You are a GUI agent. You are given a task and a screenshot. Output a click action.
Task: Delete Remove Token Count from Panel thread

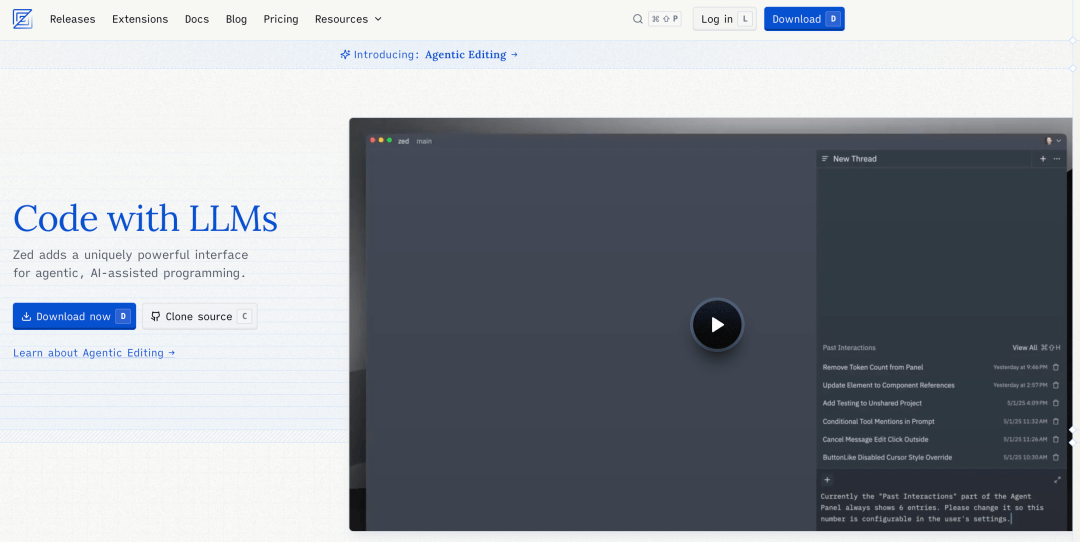[1056, 368]
